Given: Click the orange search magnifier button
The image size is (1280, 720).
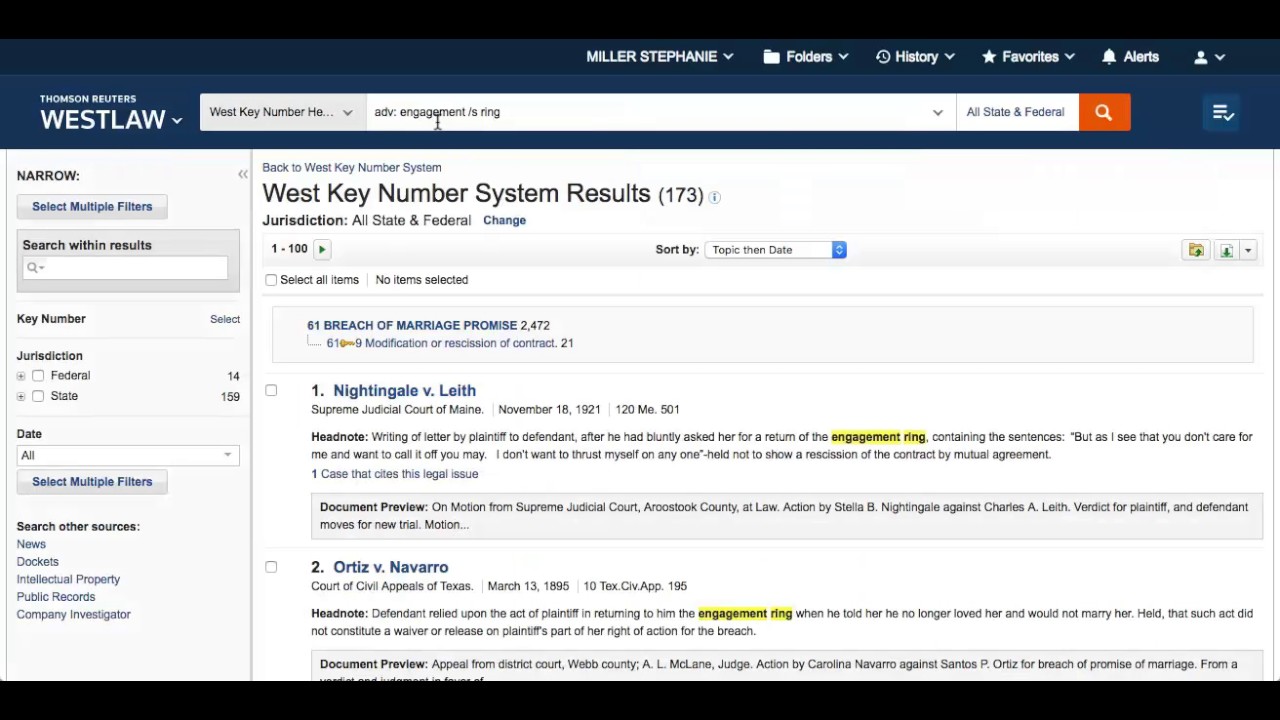Looking at the screenshot, I should point(1104,112).
